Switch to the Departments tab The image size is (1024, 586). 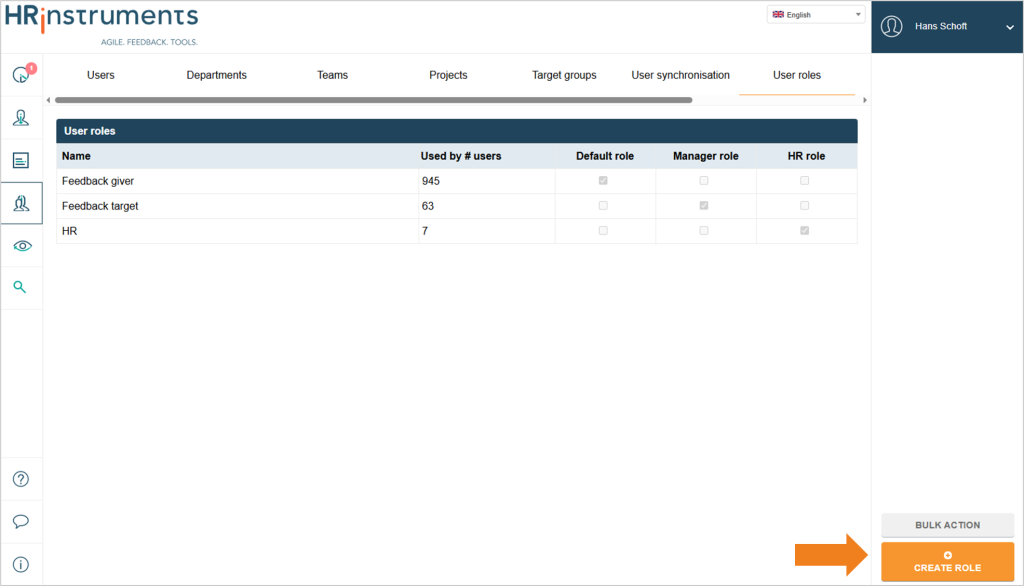(216, 75)
